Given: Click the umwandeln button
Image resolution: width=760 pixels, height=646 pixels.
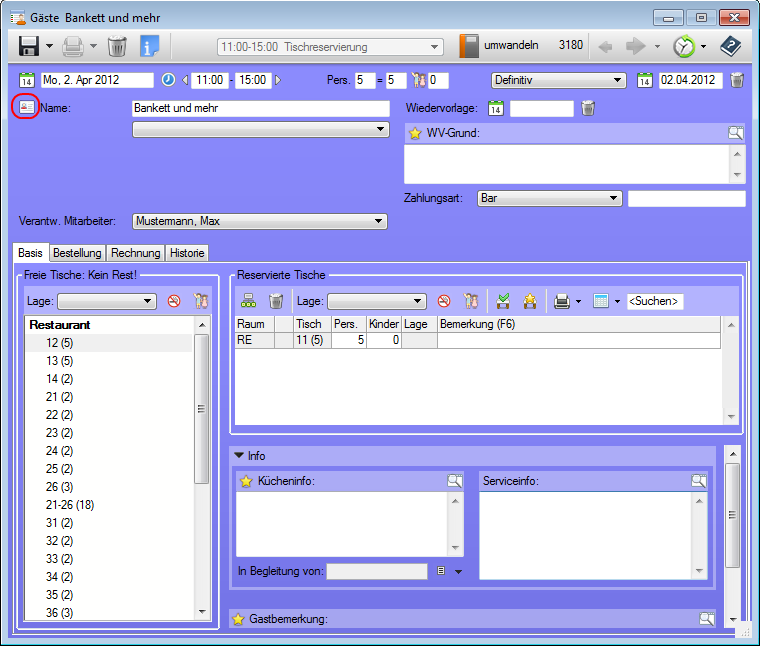Looking at the screenshot, I should (500, 46).
